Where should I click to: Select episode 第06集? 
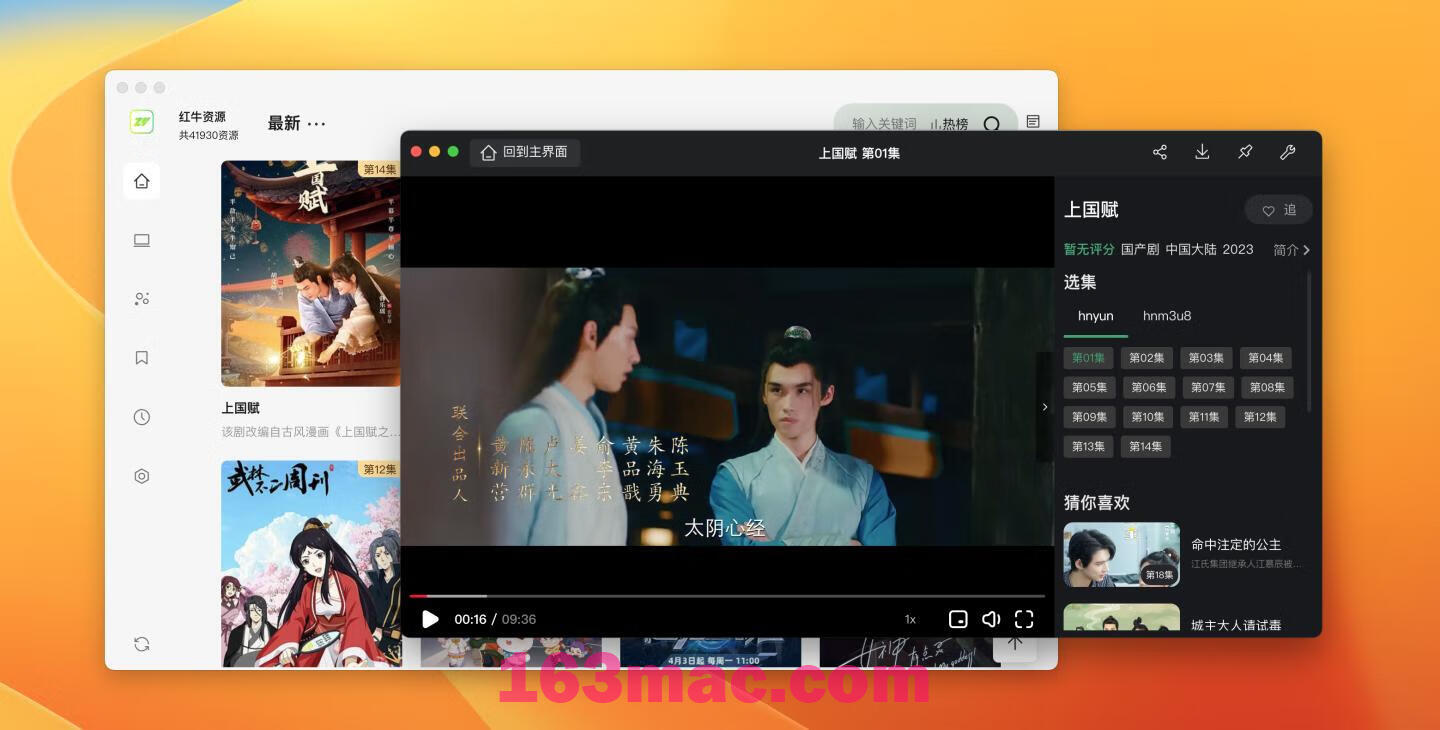click(1147, 387)
